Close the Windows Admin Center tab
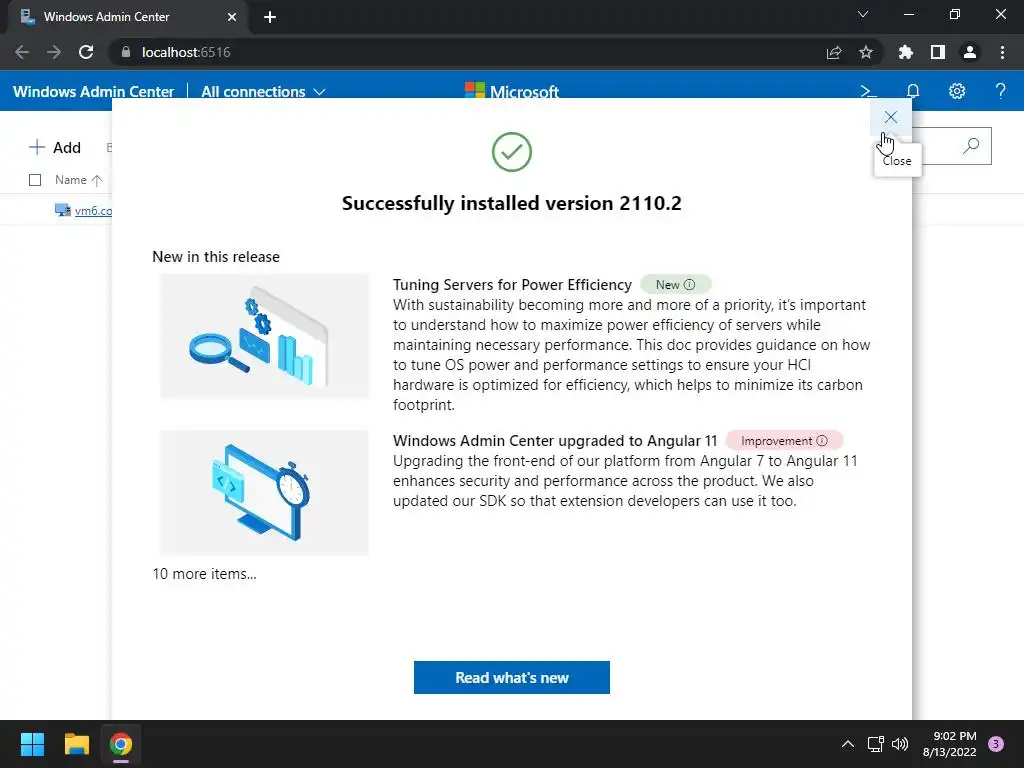Viewport: 1024px width, 768px height. [232, 17]
